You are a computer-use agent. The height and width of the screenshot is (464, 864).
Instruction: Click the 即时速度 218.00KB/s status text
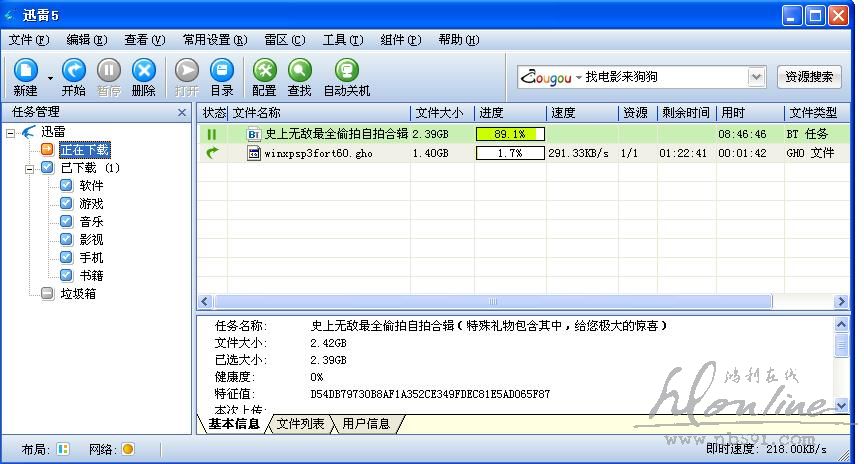[x=766, y=449]
